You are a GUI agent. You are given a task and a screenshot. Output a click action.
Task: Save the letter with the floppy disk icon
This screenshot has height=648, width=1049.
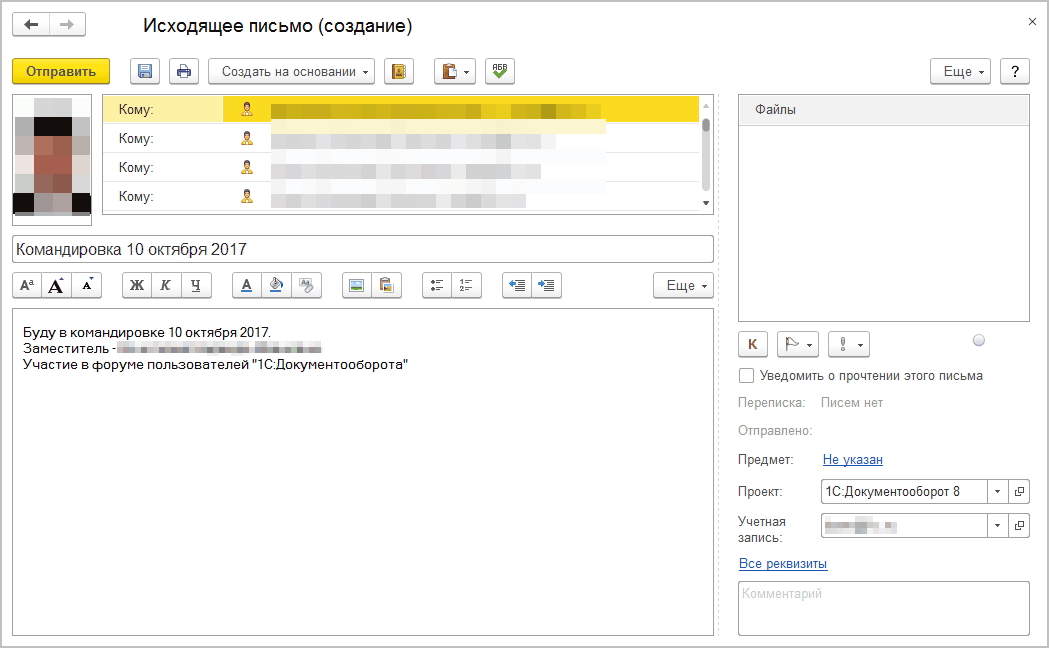pos(145,72)
